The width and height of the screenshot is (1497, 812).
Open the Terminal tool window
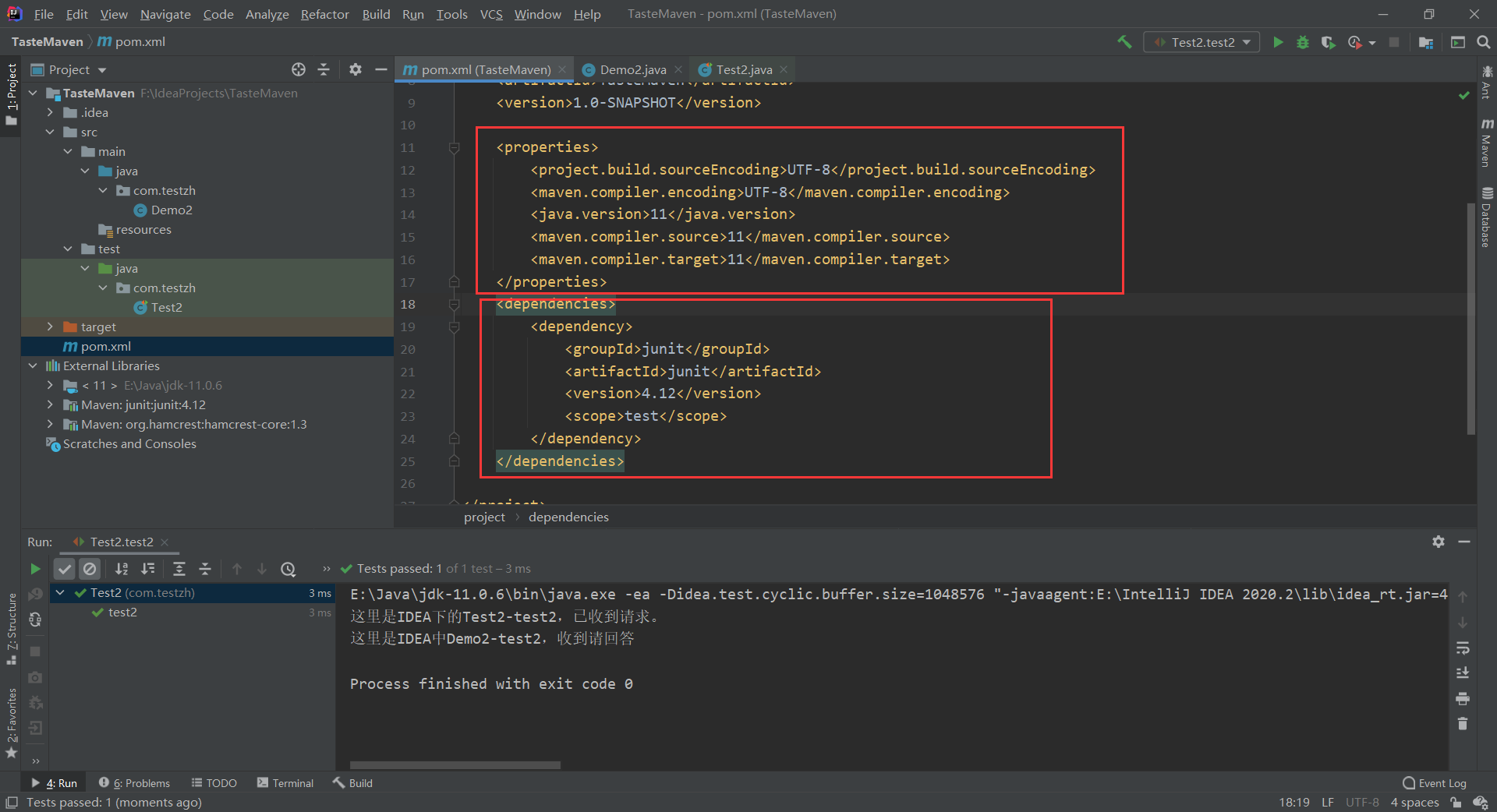[x=285, y=783]
